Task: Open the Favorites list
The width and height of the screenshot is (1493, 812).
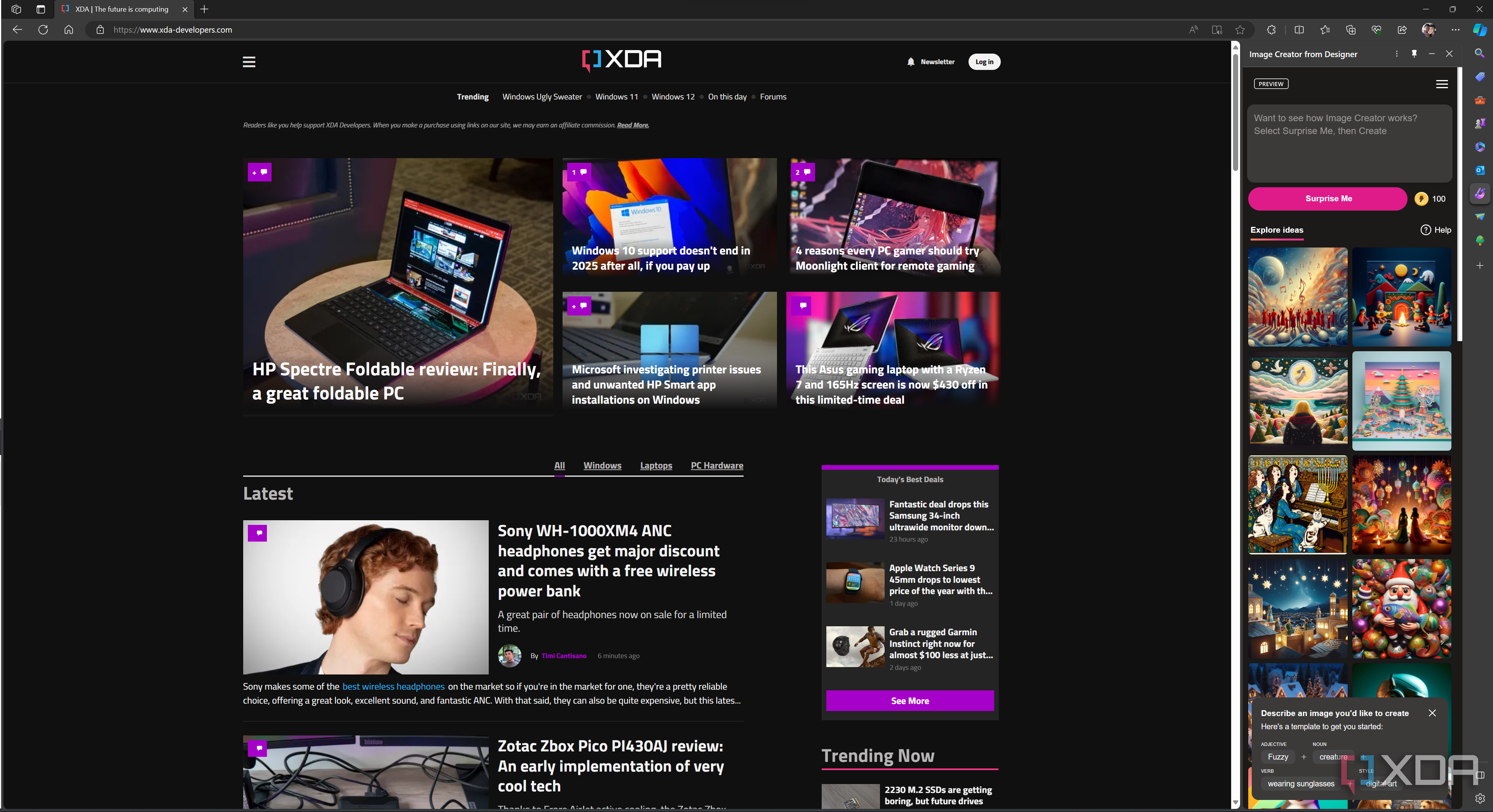Action: point(1325,30)
